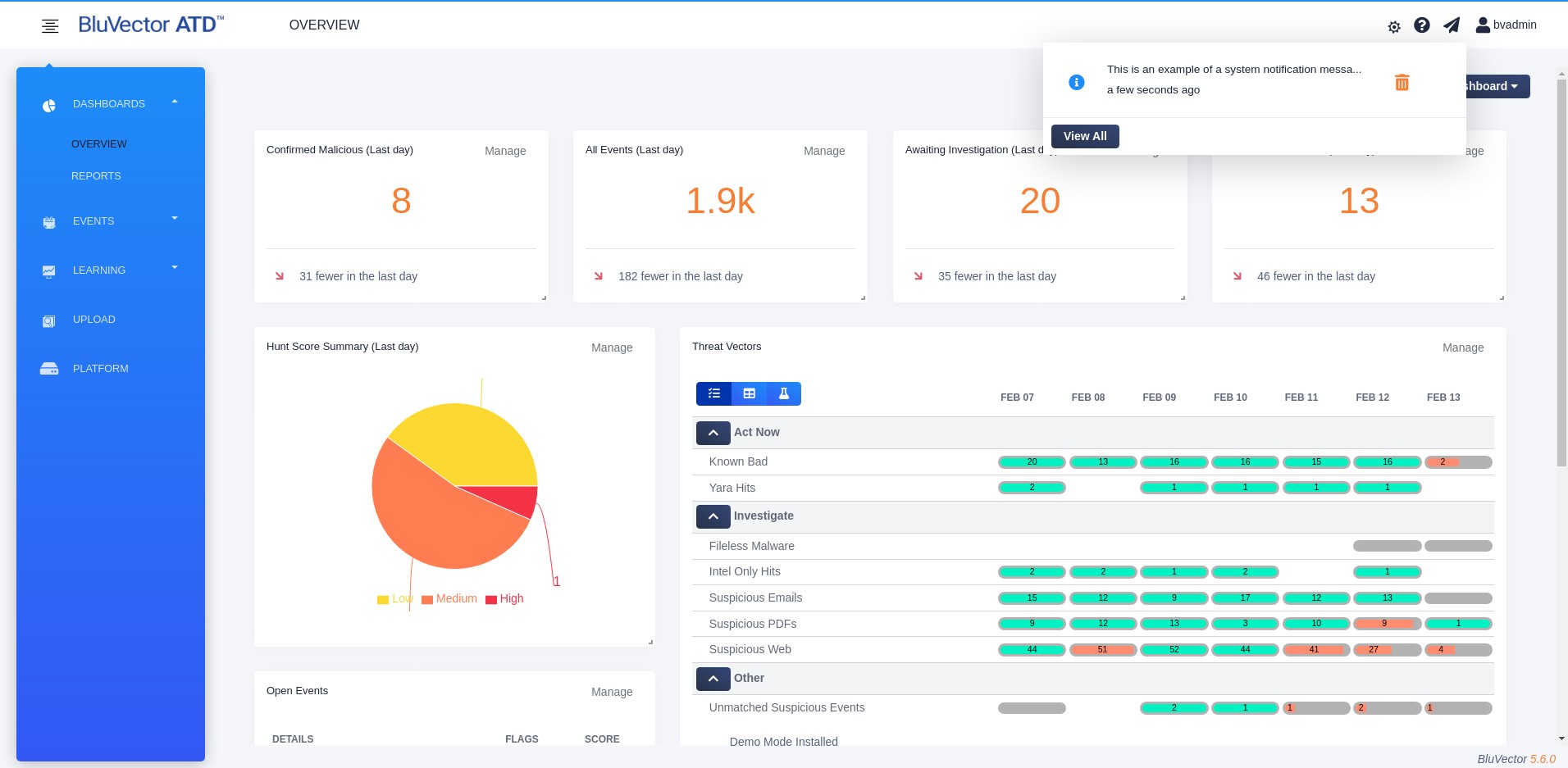This screenshot has width=1568, height=768.
Task: Open the Platform section icon in sidebar
Action: click(x=49, y=369)
